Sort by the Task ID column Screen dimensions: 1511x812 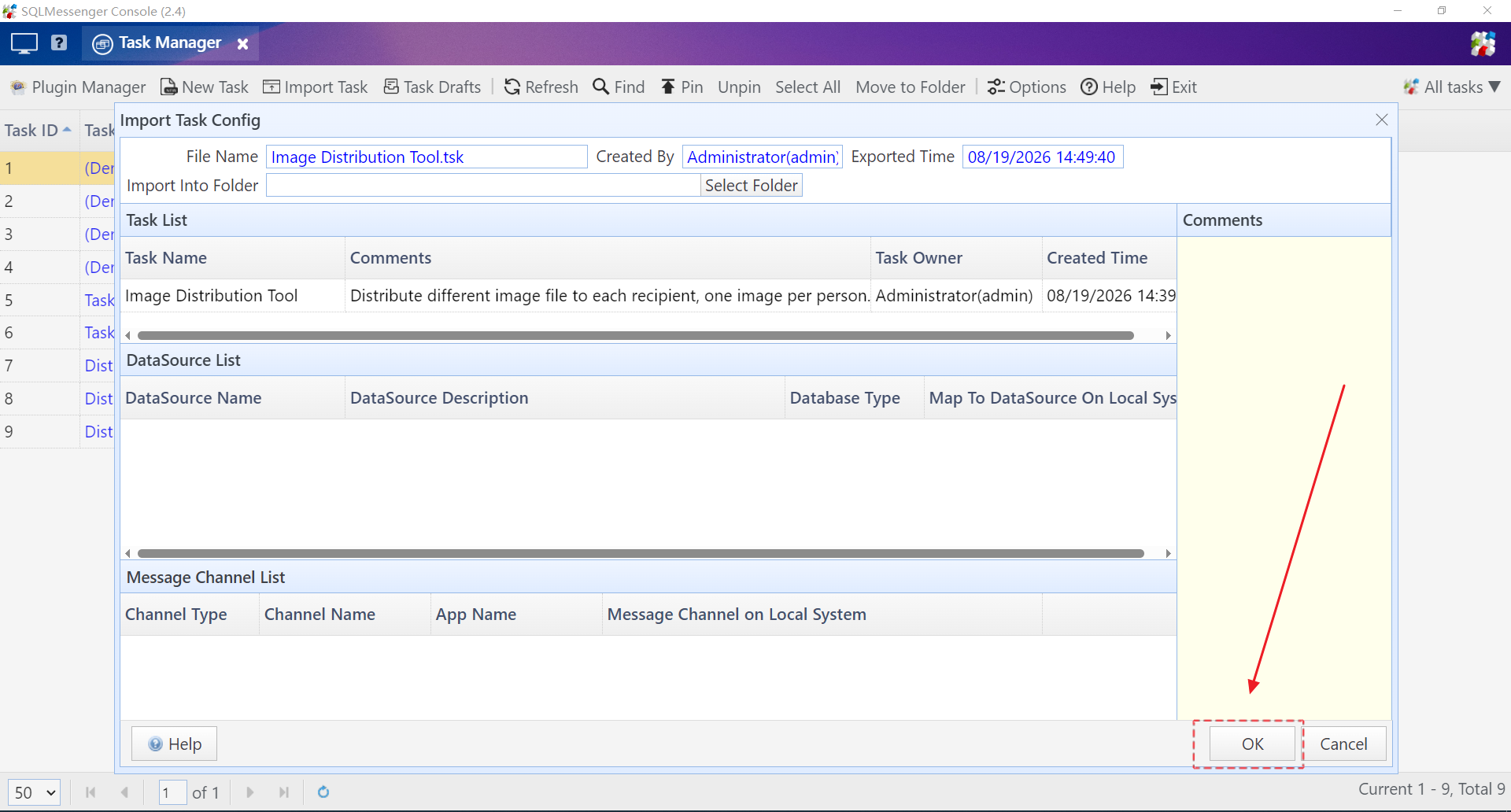(39, 131)
